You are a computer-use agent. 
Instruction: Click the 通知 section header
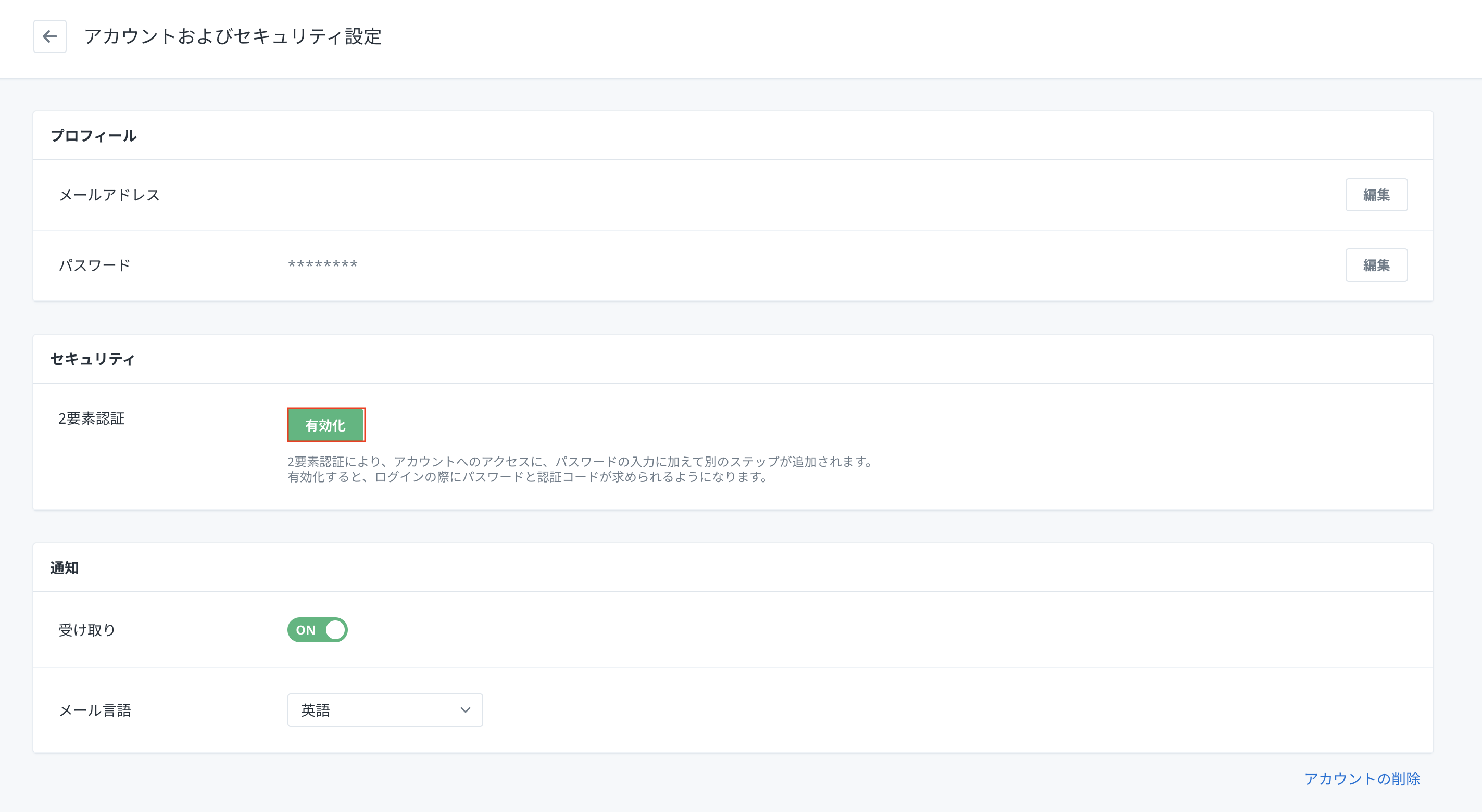(65, 567)
